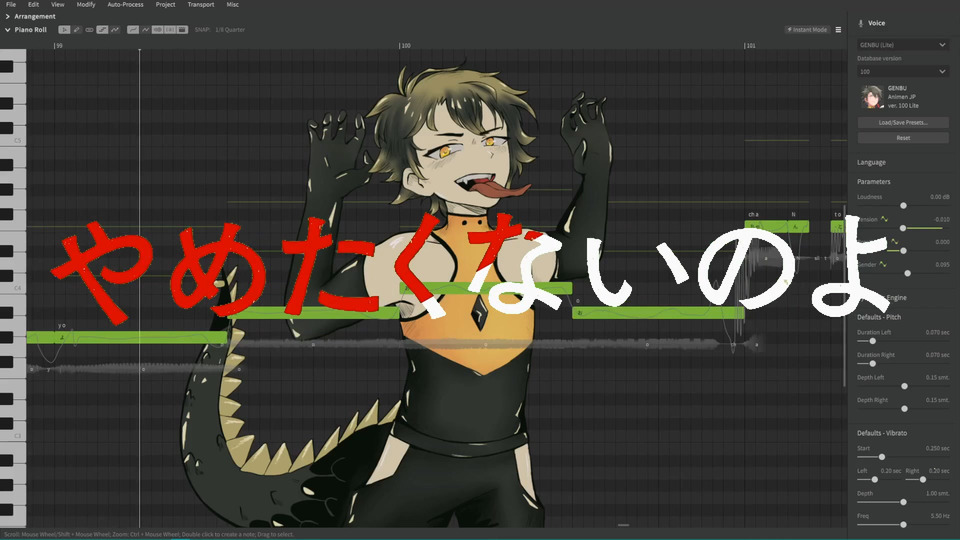The height and width of the screenshot is (540, 960).
Task: Toggle the smooth curve display icon
Action: pyautogui.click(x=133, y=29)
